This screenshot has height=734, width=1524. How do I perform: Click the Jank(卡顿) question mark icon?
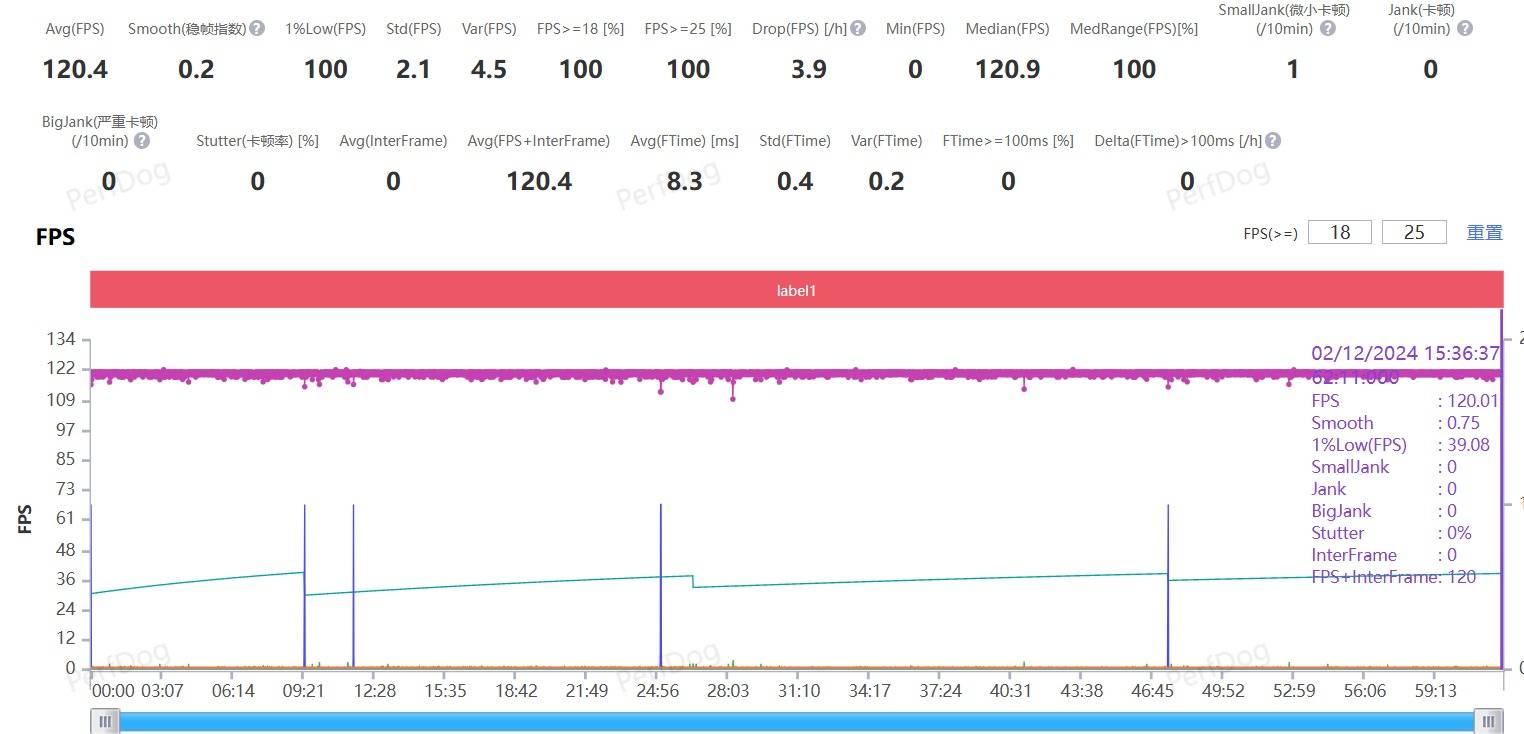[1464, 29]
